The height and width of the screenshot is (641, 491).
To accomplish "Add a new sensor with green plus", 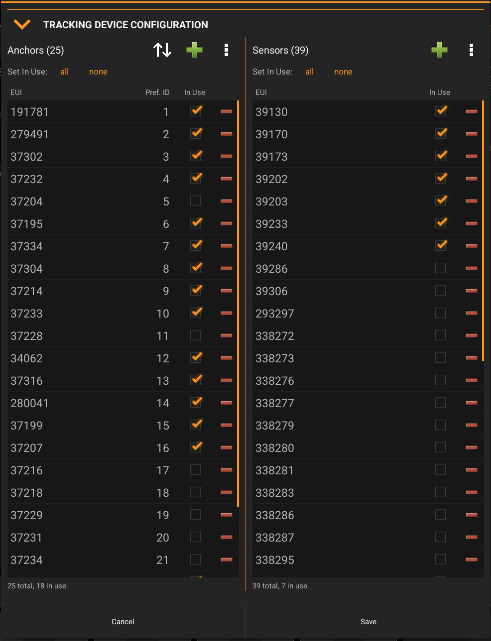I will (x=439, y=50).
